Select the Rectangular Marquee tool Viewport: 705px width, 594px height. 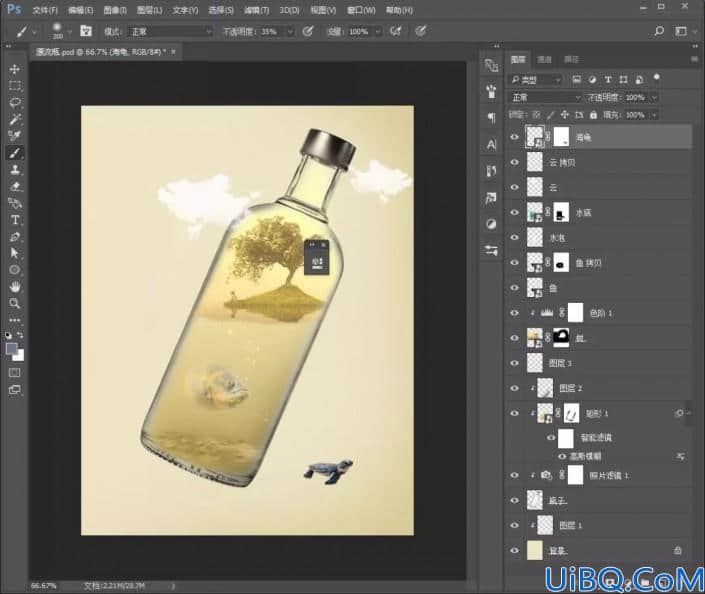pyautogui.click(x=14, y=85)
